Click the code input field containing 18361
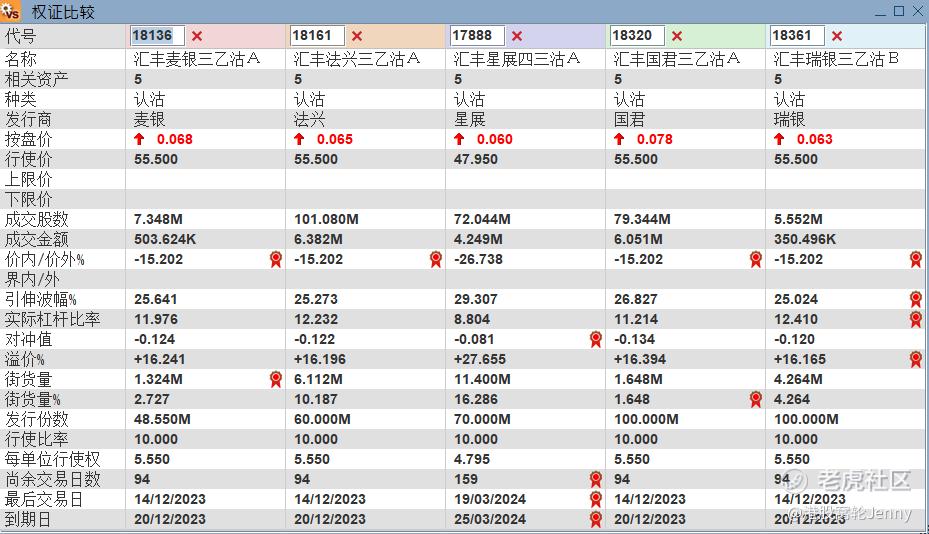 (x=797, y=36)
